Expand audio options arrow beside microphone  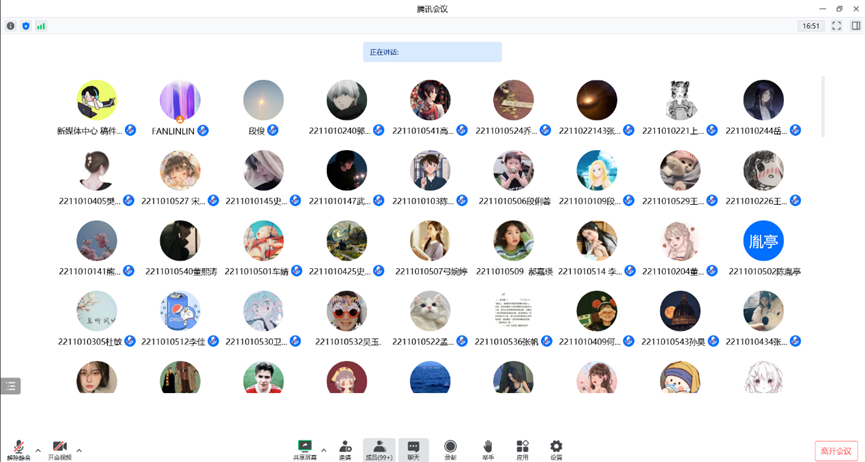coord(38,450)
